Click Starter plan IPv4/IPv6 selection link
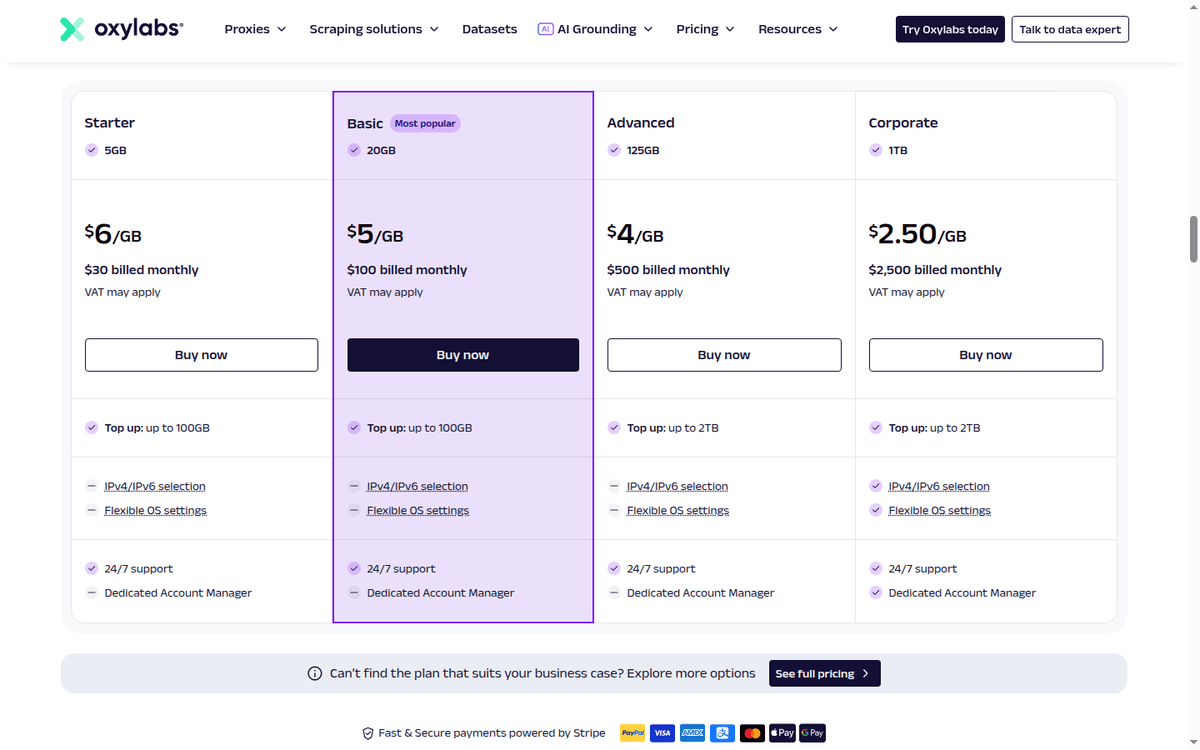Viewport: 1200px width, 750px height. click(x=155, y=487)
